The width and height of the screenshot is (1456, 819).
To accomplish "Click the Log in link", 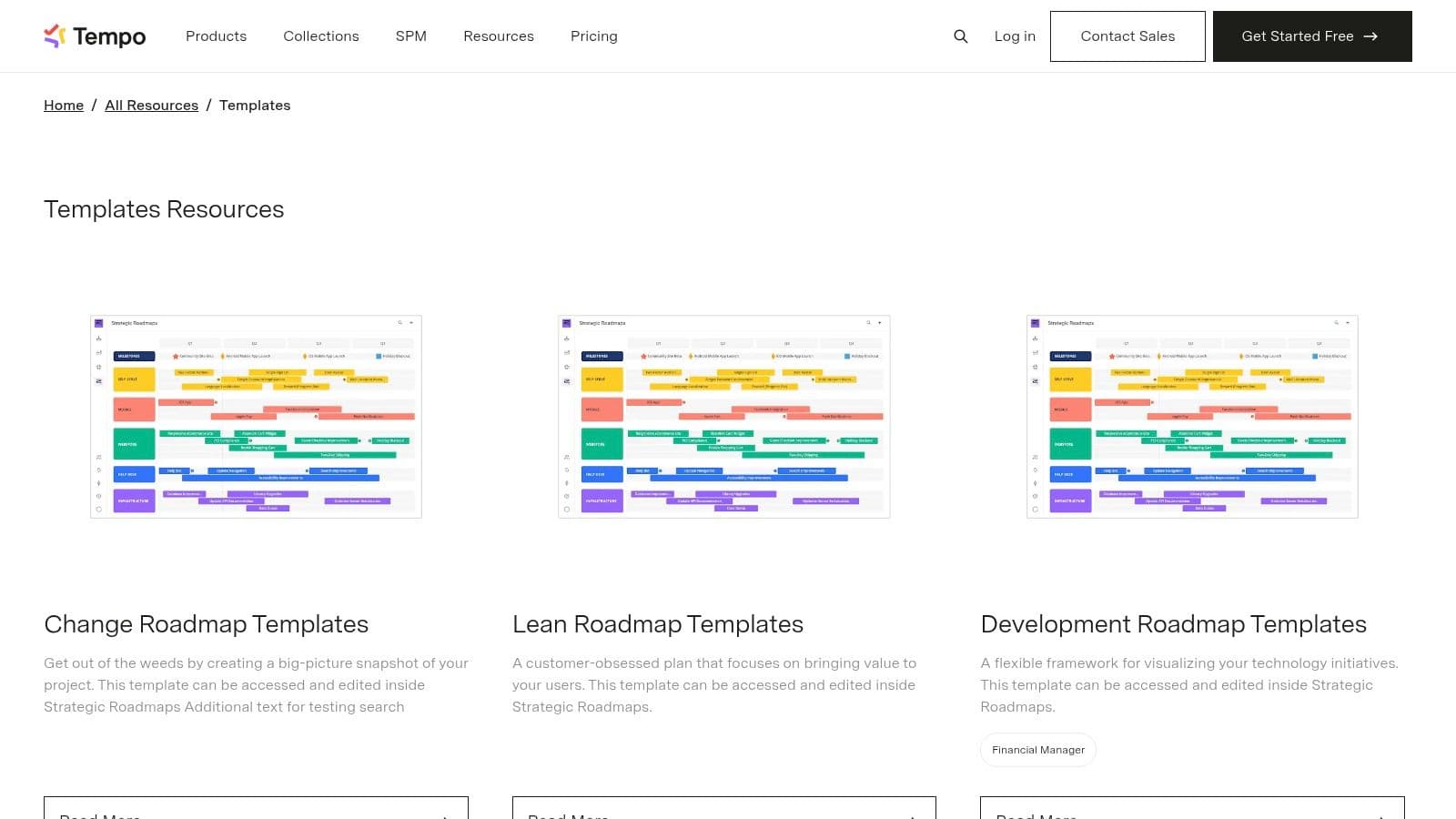I will (1015, 36).
